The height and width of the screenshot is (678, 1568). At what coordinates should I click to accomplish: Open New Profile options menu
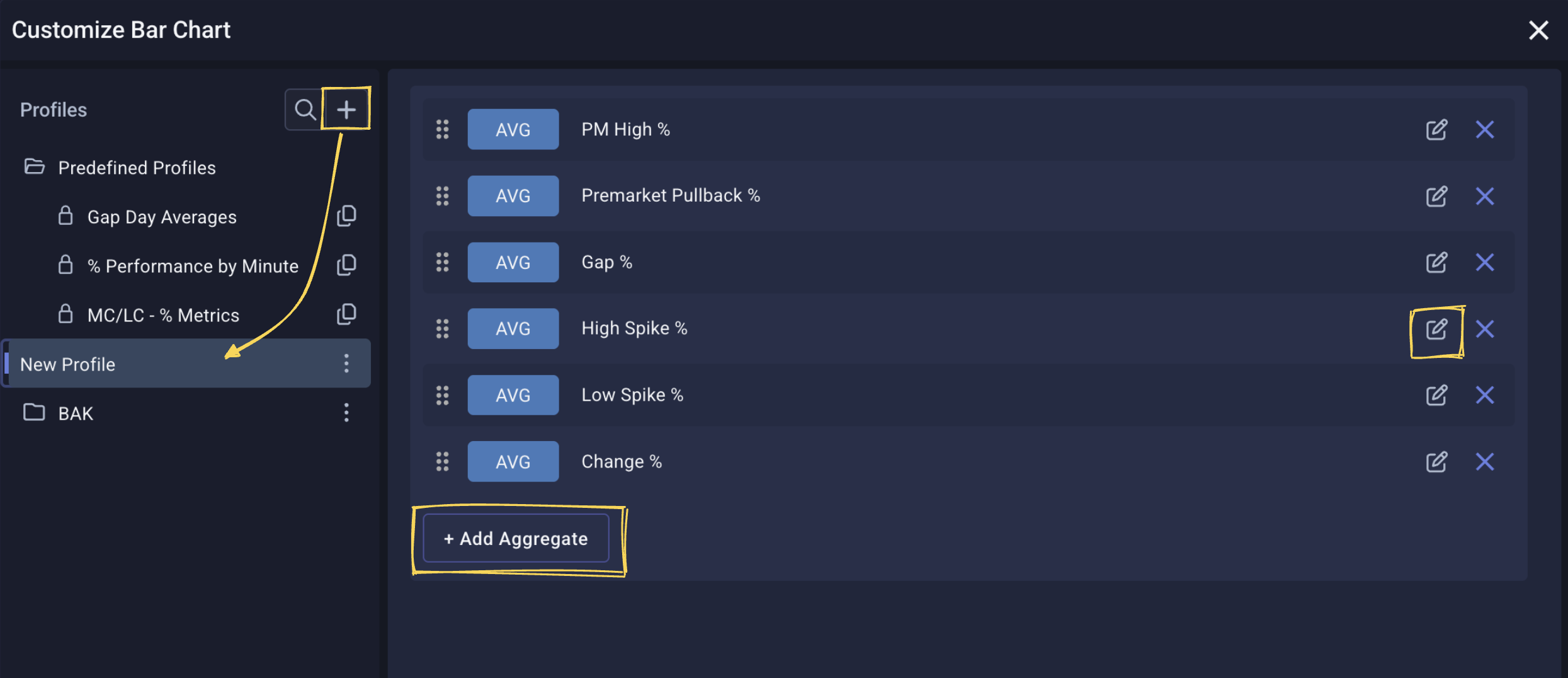coord(346,364)
